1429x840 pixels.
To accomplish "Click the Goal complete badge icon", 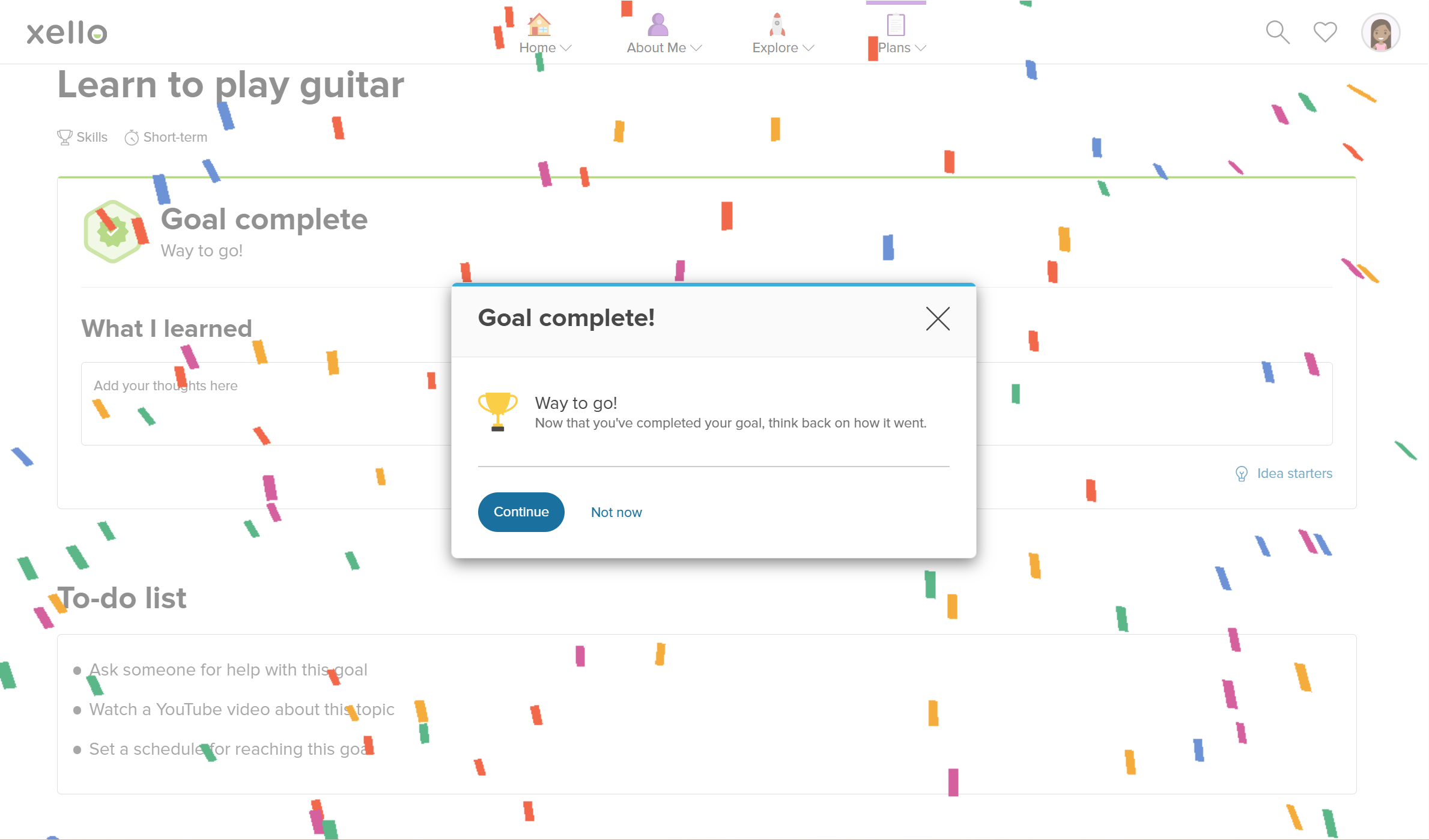I will pos(113,232).
